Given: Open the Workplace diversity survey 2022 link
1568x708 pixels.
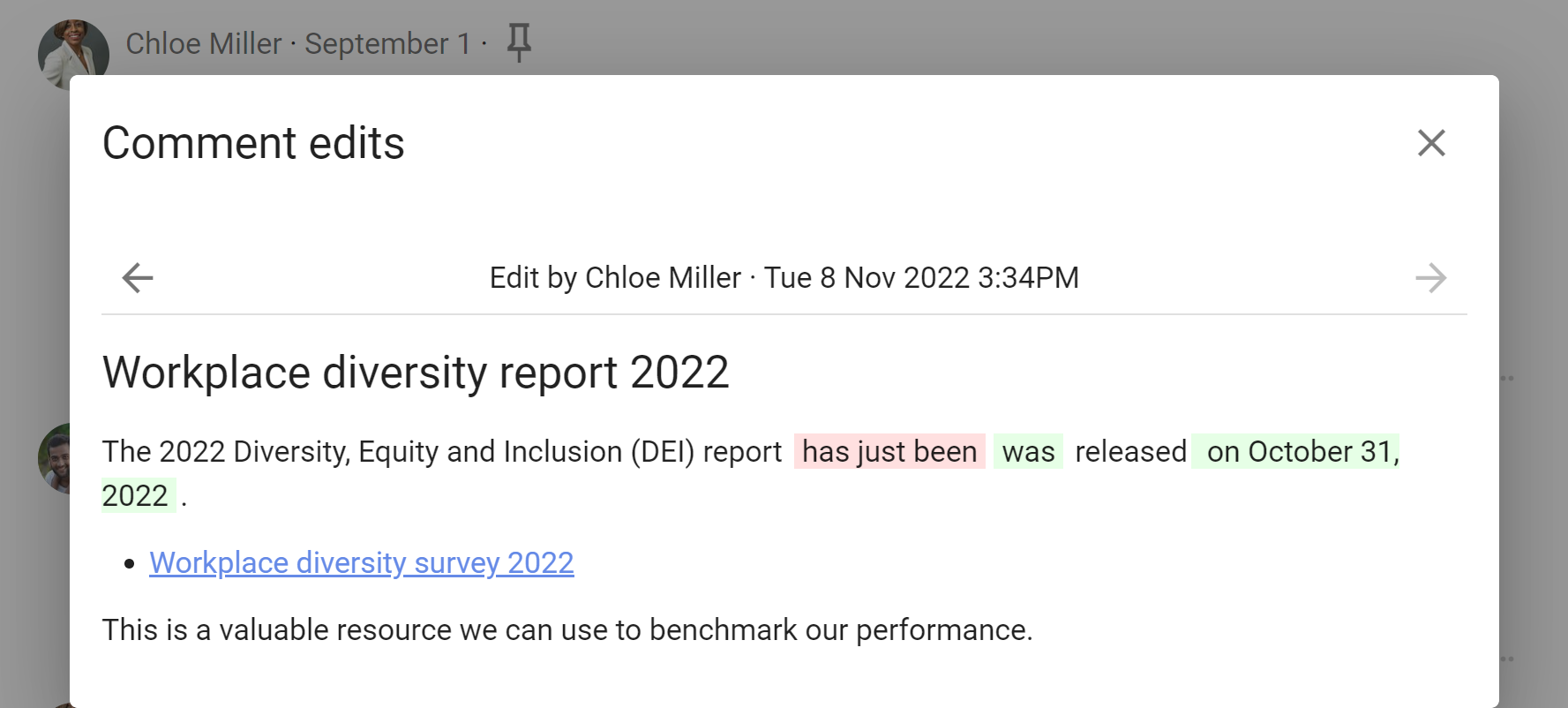Looking at the screenshot, I should [361, 562].
